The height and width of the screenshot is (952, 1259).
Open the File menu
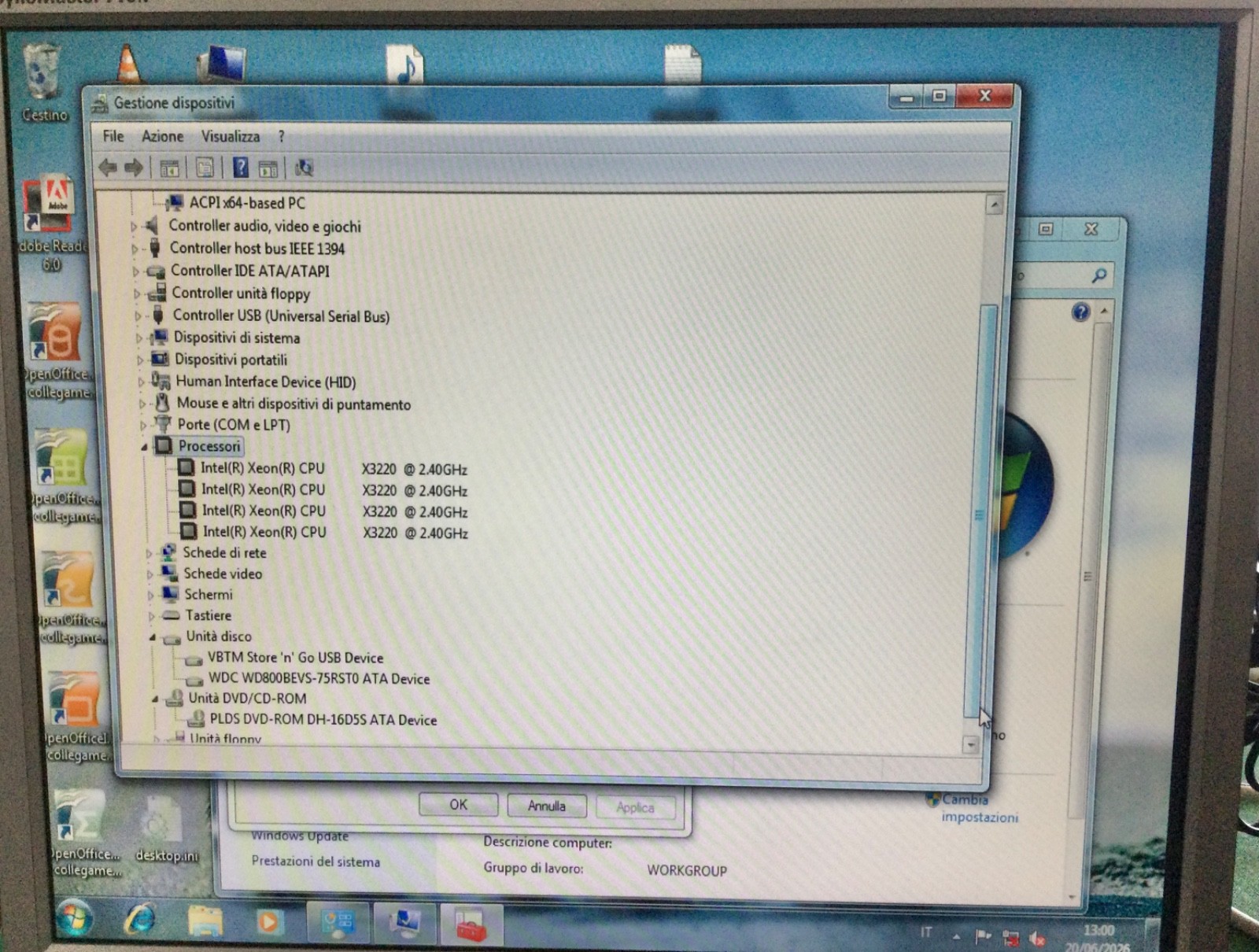113,136
